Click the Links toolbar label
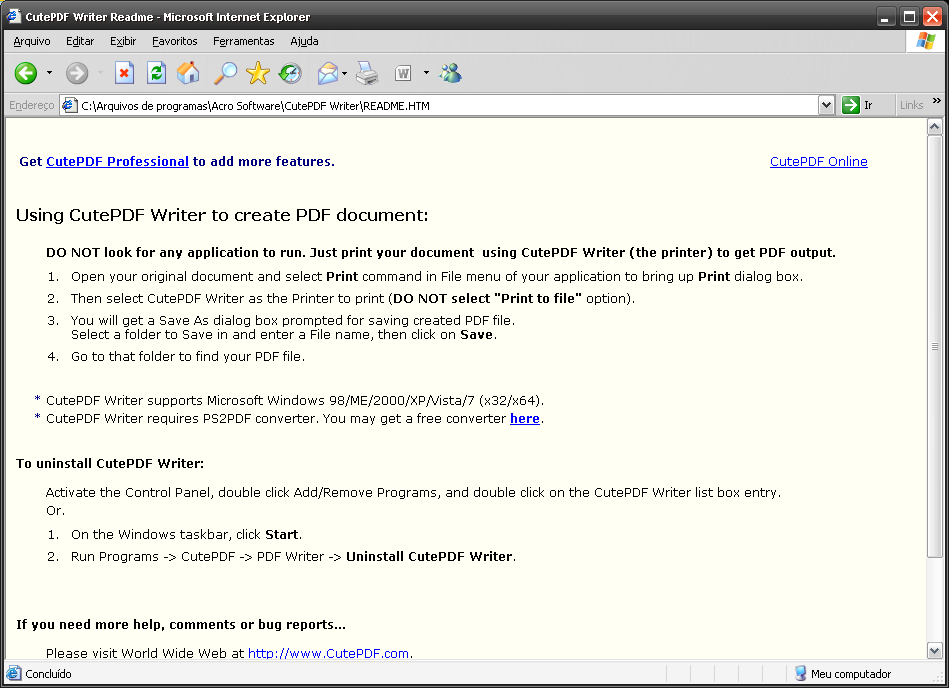The width and height of the screenshot is (949, 688). 911,105
